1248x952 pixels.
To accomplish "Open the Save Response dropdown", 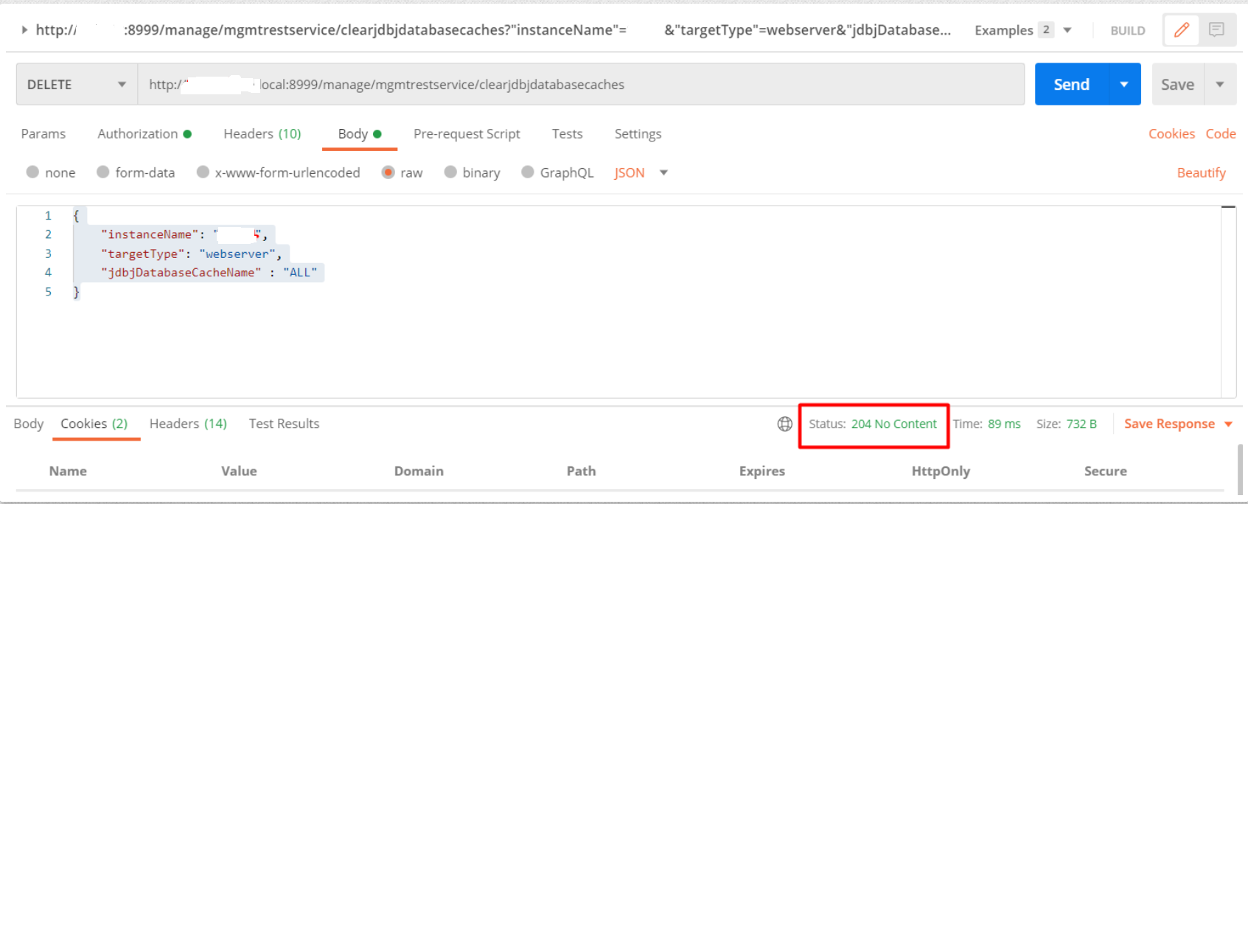I will point(1178,424).
